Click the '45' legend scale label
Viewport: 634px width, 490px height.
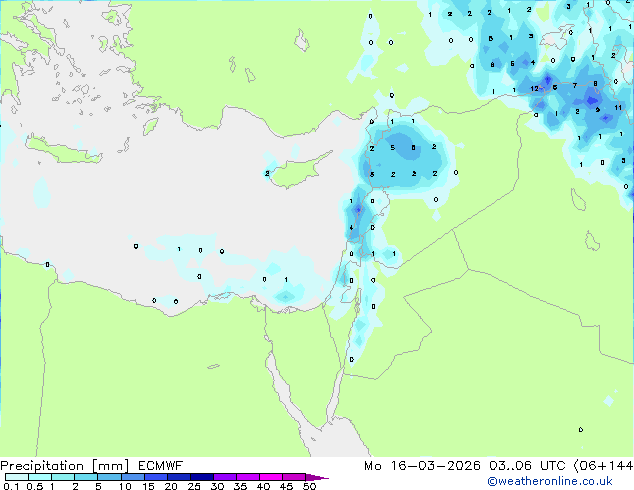click(287, 486)
